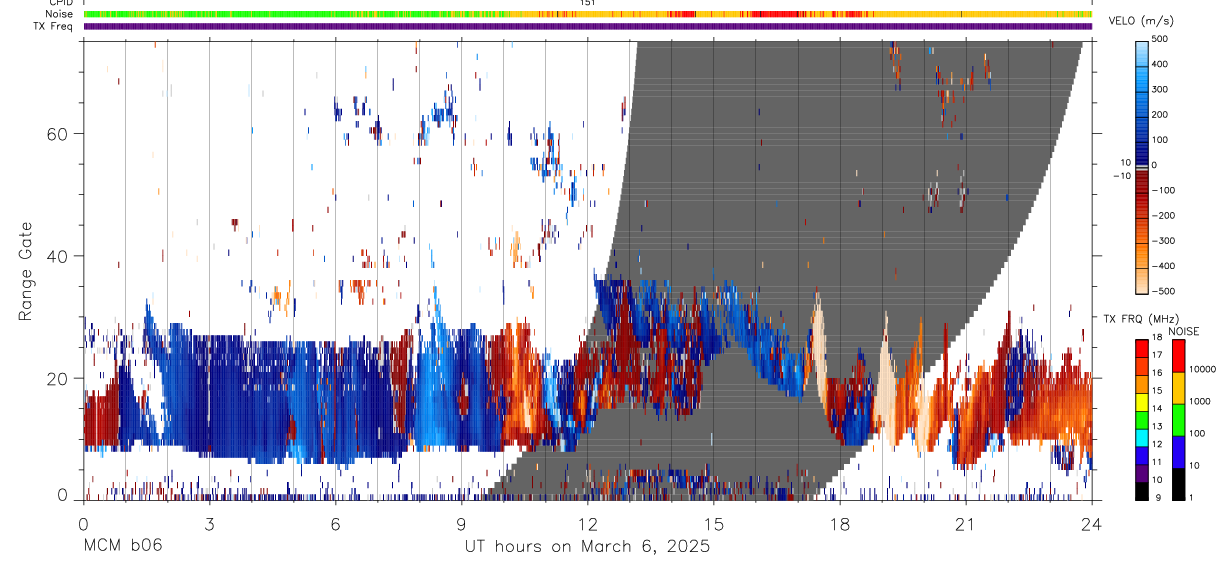Click the purple TX Freq strip bar
The height and width of the screenshot is (567, 1228).
pos(588,26)
